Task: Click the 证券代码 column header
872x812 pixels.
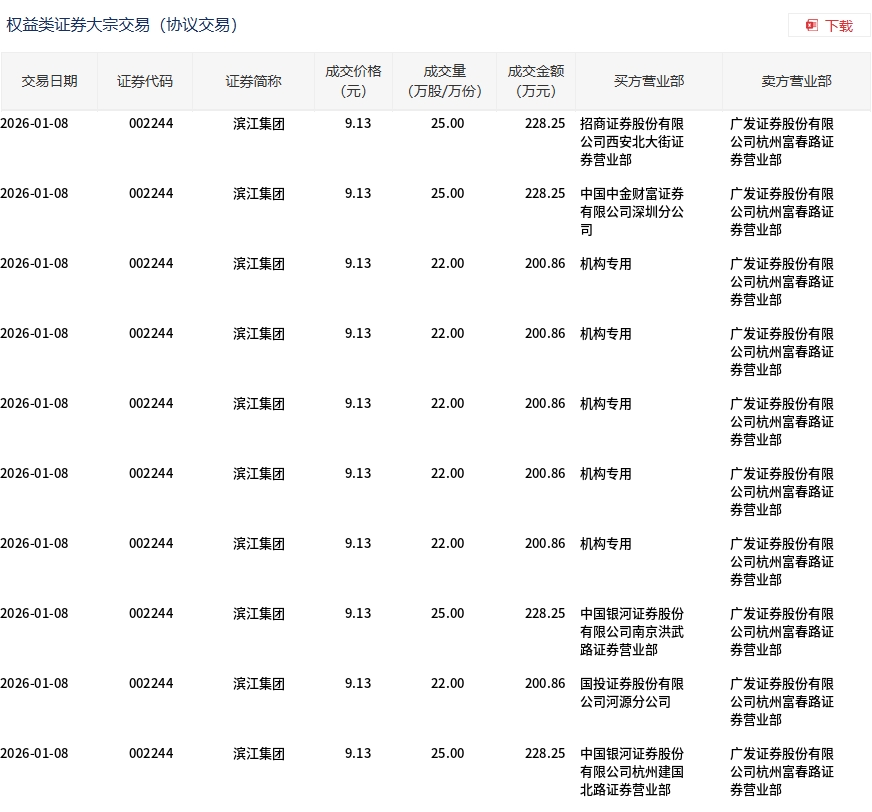Action: pos(145,81)
